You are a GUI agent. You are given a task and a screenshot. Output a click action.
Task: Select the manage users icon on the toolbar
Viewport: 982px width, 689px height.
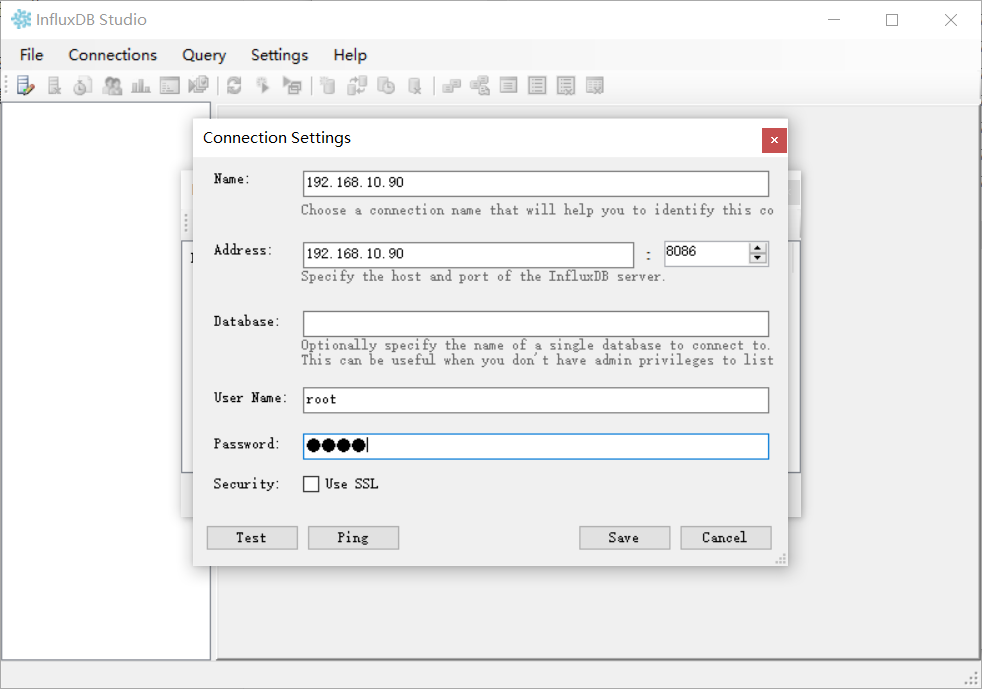pos(111,85)
